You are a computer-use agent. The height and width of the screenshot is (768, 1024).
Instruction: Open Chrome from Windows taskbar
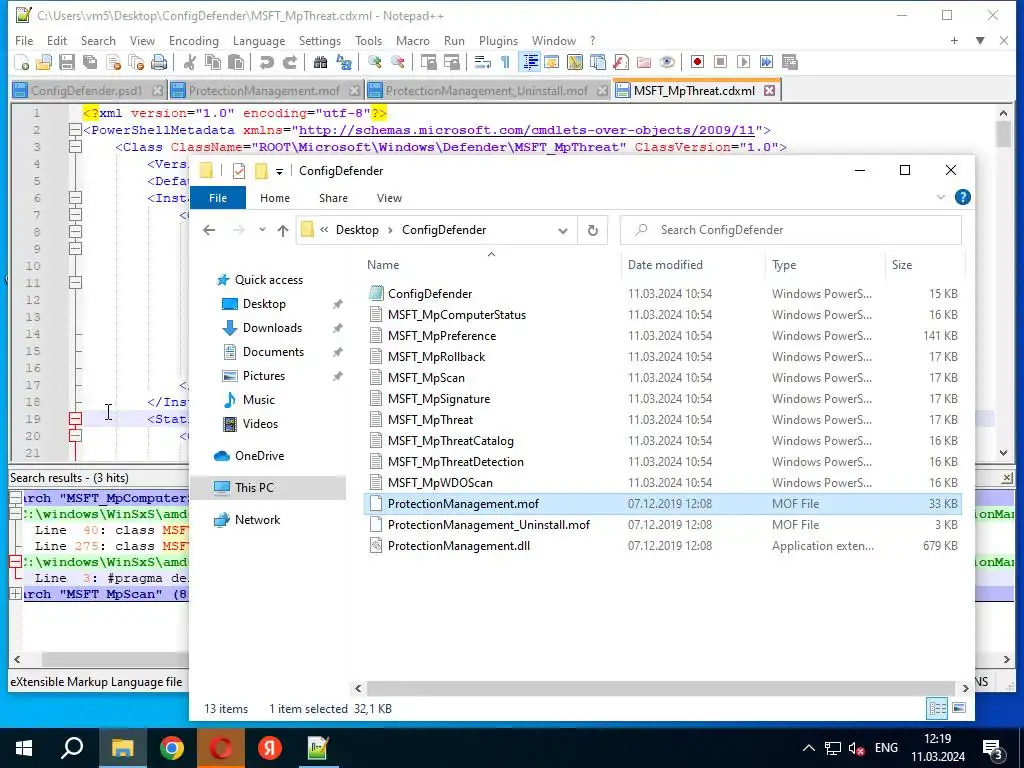172,748
